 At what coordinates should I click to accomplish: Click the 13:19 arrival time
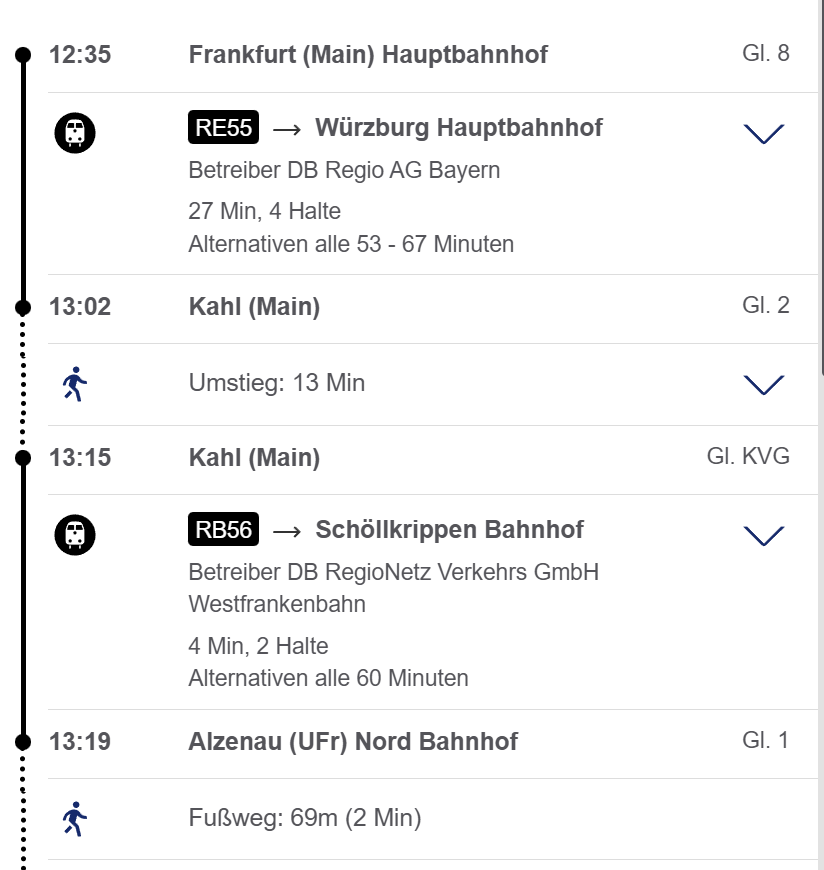80,742
